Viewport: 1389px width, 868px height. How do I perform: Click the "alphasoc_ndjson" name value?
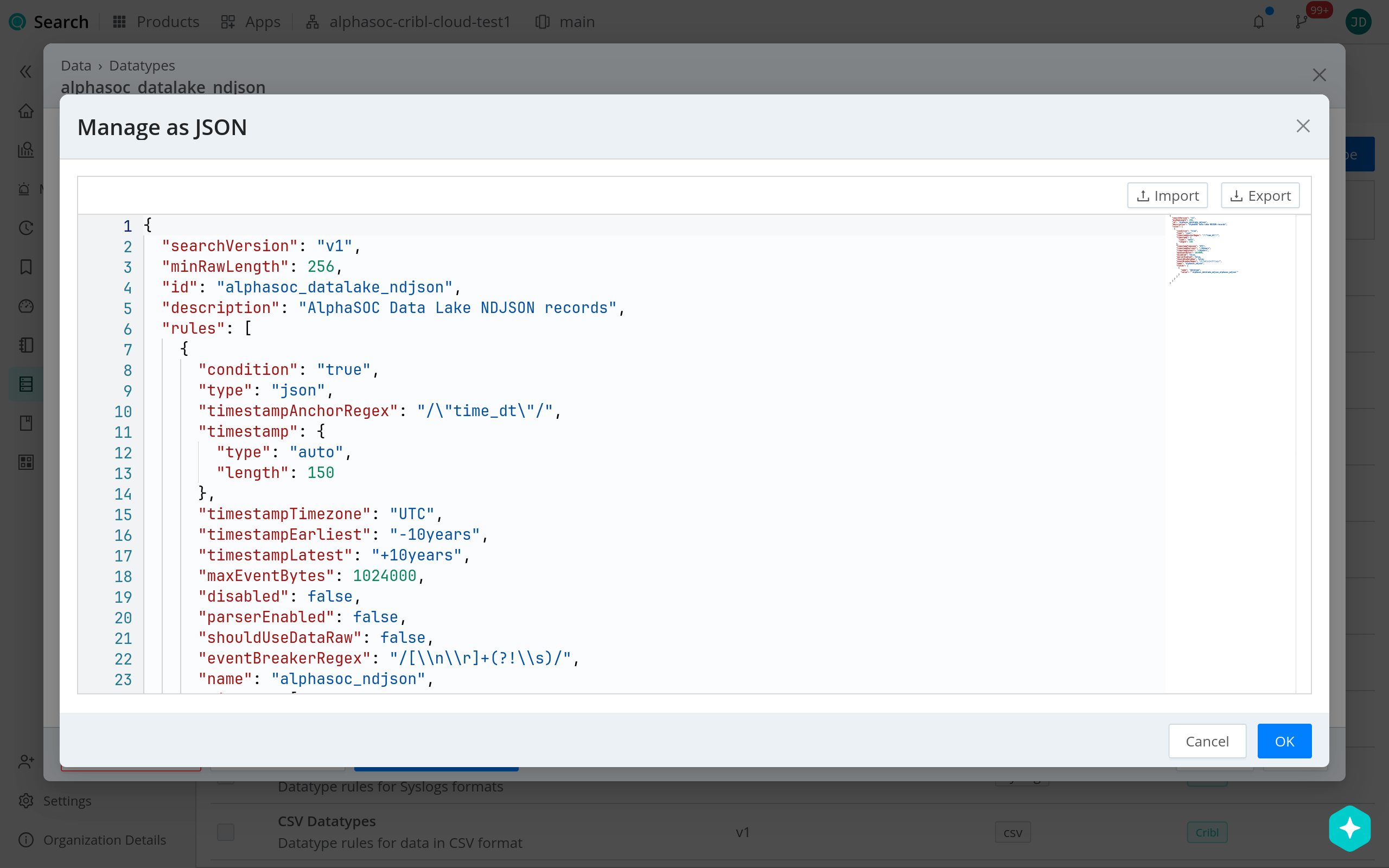pyautogui.click(x=348, y=680)
